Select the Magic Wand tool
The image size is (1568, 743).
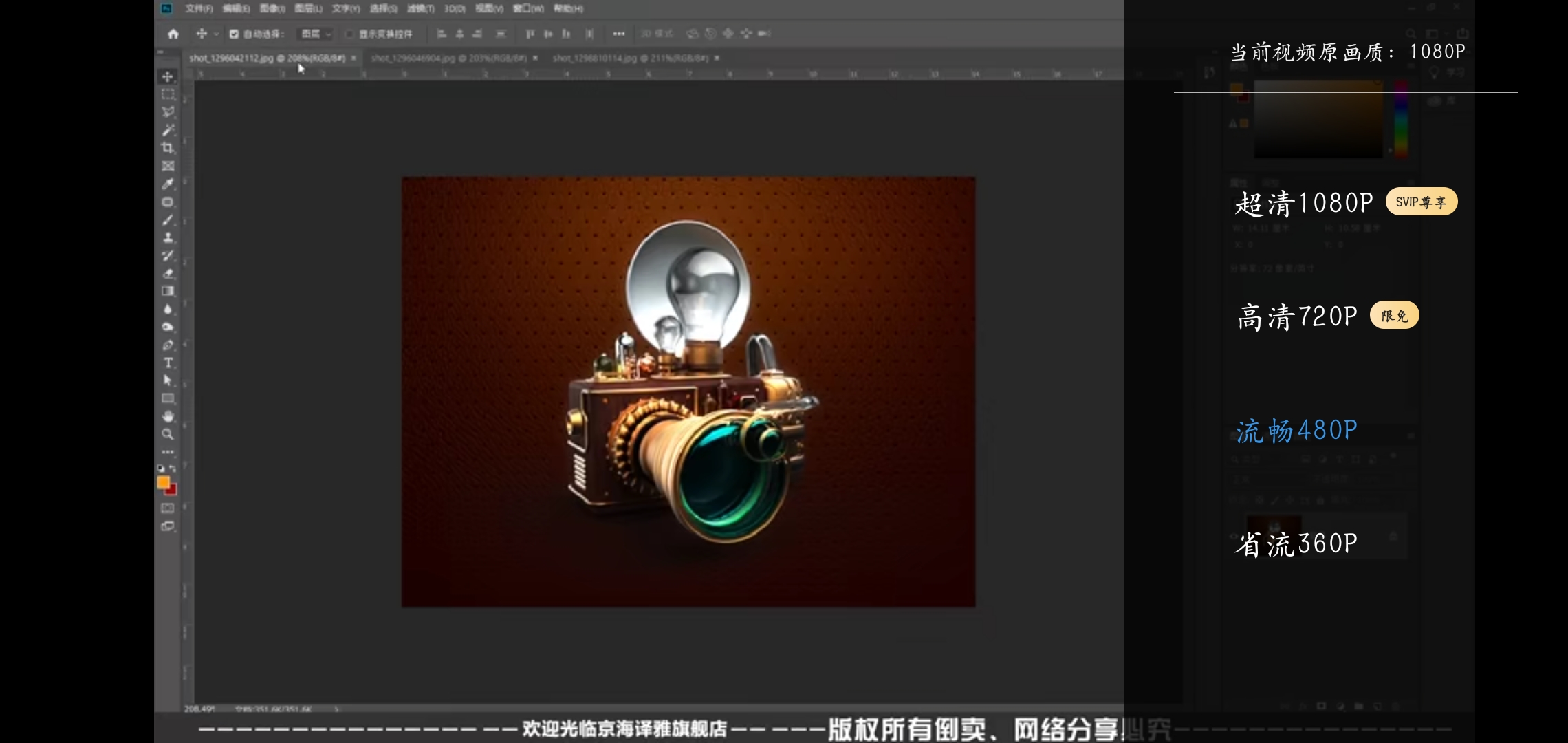pos(168,130)
